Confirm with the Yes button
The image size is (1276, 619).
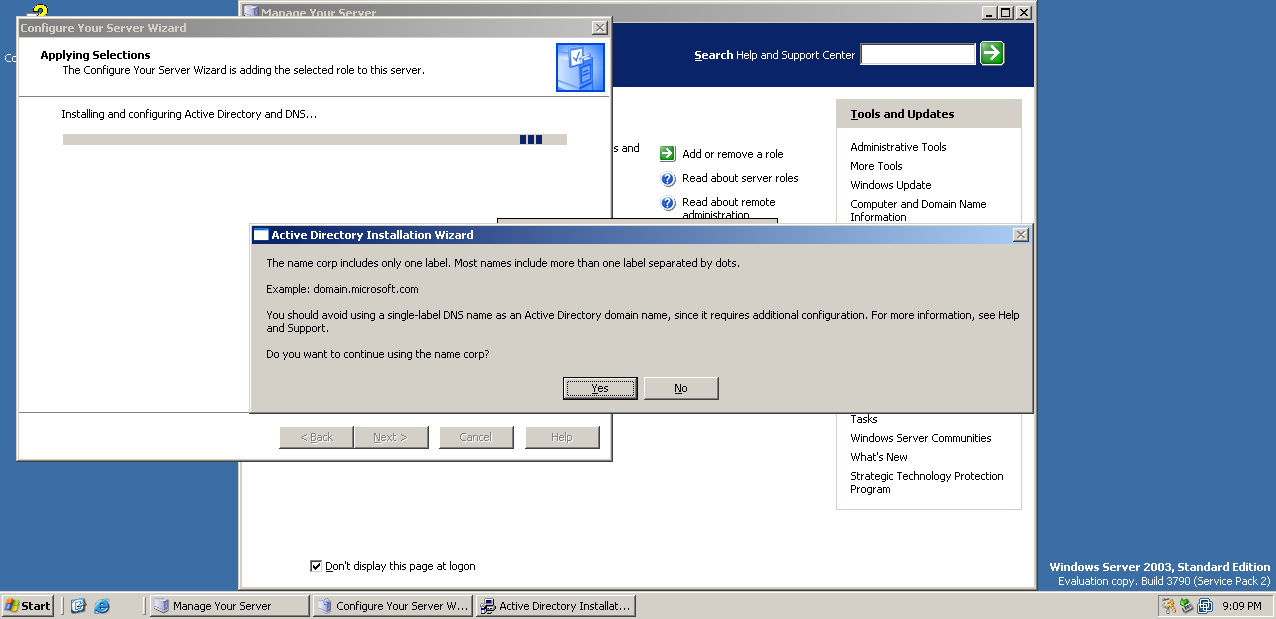[600, 388]
